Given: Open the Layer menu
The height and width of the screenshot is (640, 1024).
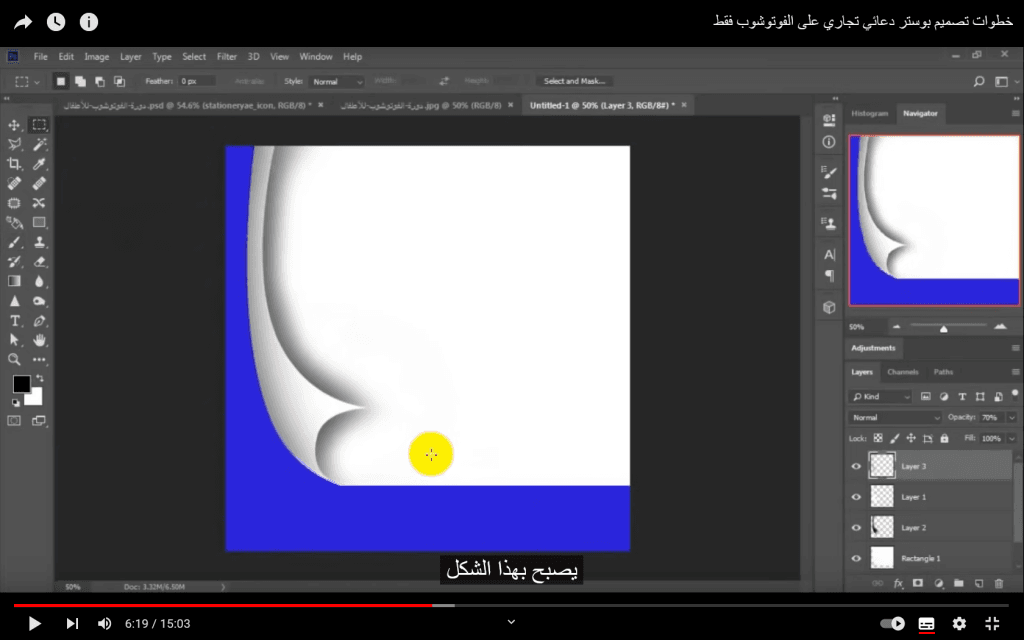Looking at the screenshot, I should (131, 57).
